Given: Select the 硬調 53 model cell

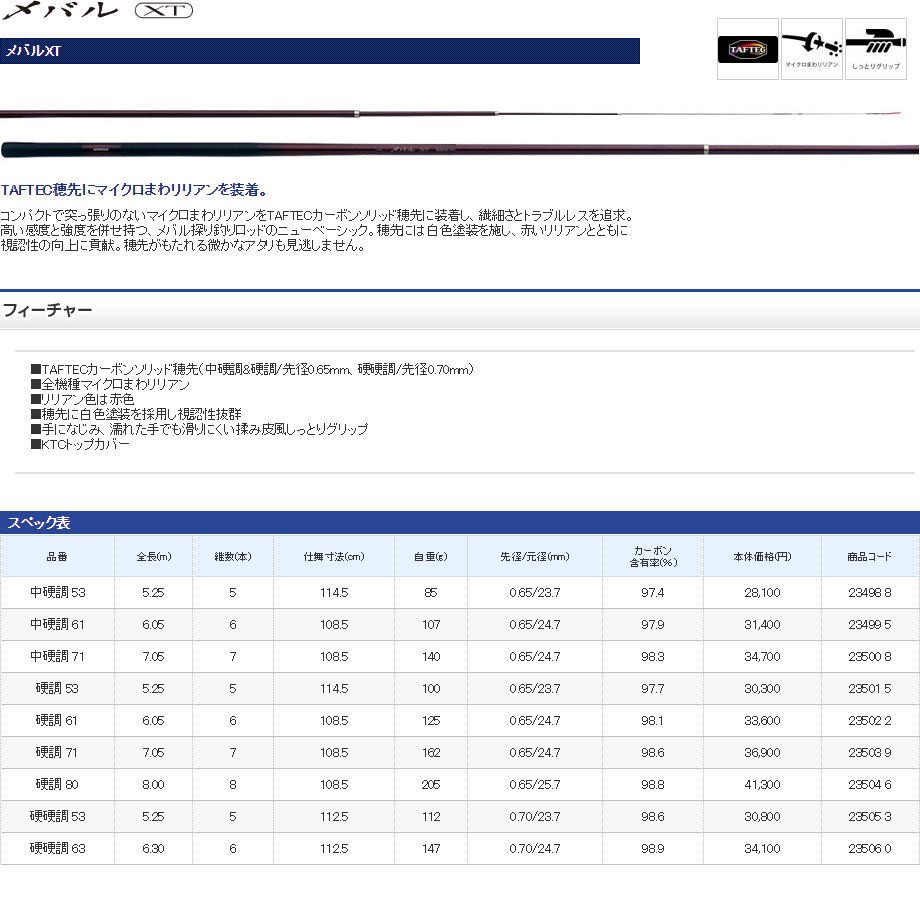Looking at the screenshot, I should click(x=58, y=688).
